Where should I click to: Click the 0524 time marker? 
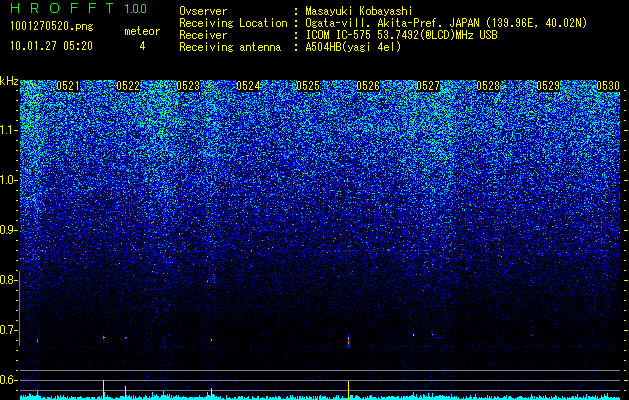pos(248,86)
